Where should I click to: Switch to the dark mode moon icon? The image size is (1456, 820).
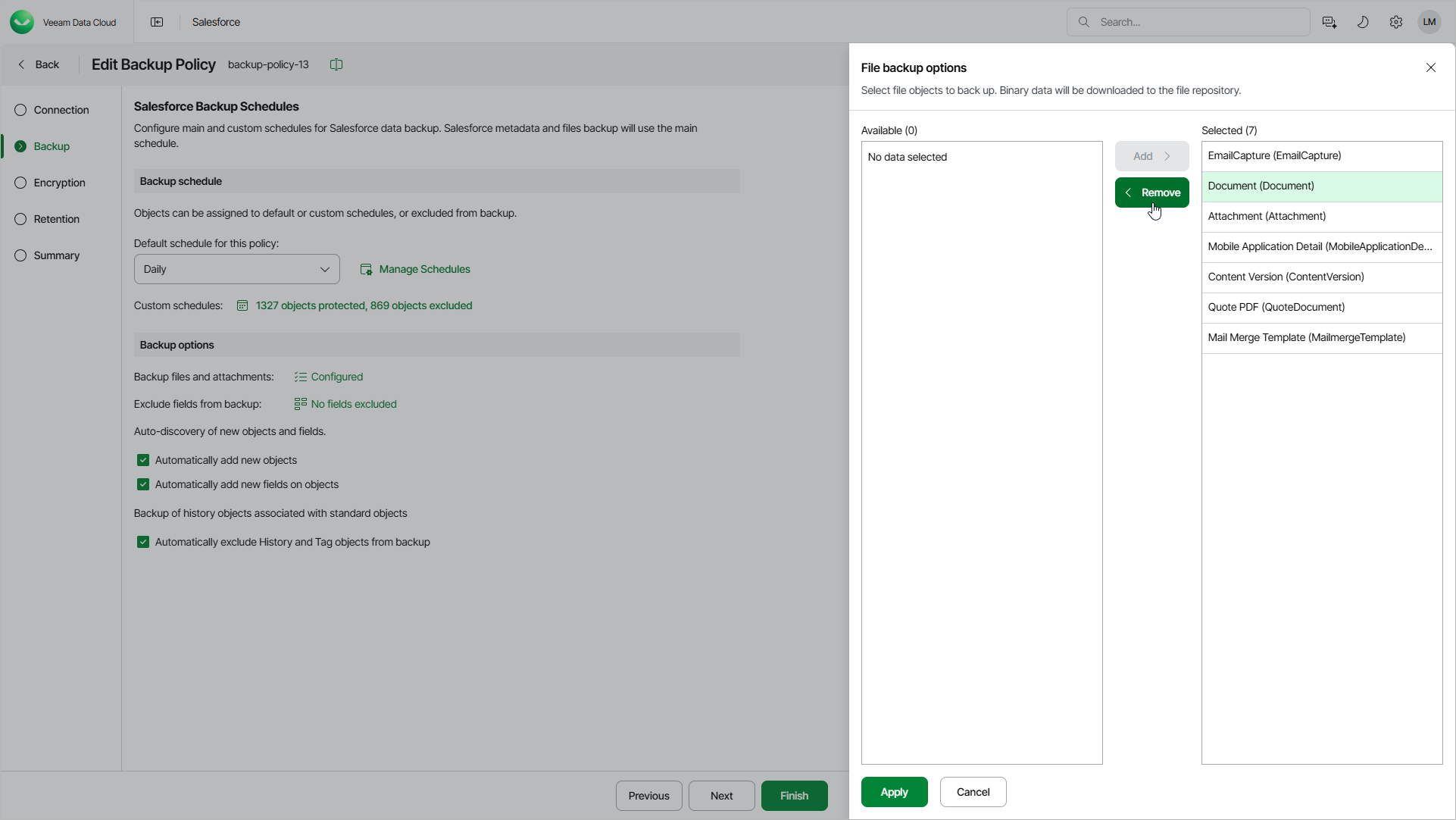tap(1363, 22)
